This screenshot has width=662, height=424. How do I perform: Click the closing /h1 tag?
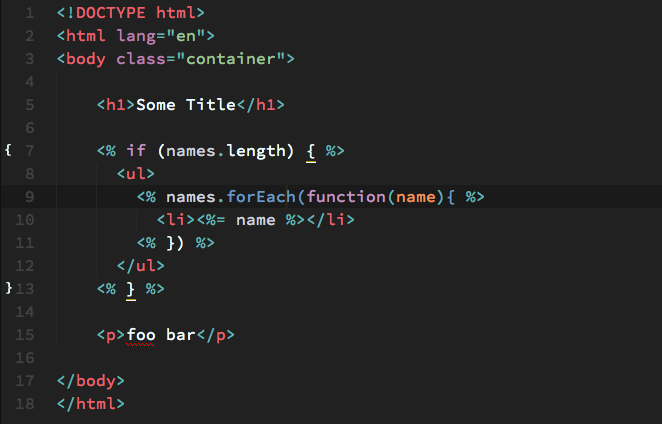click(x=260, y=105)
